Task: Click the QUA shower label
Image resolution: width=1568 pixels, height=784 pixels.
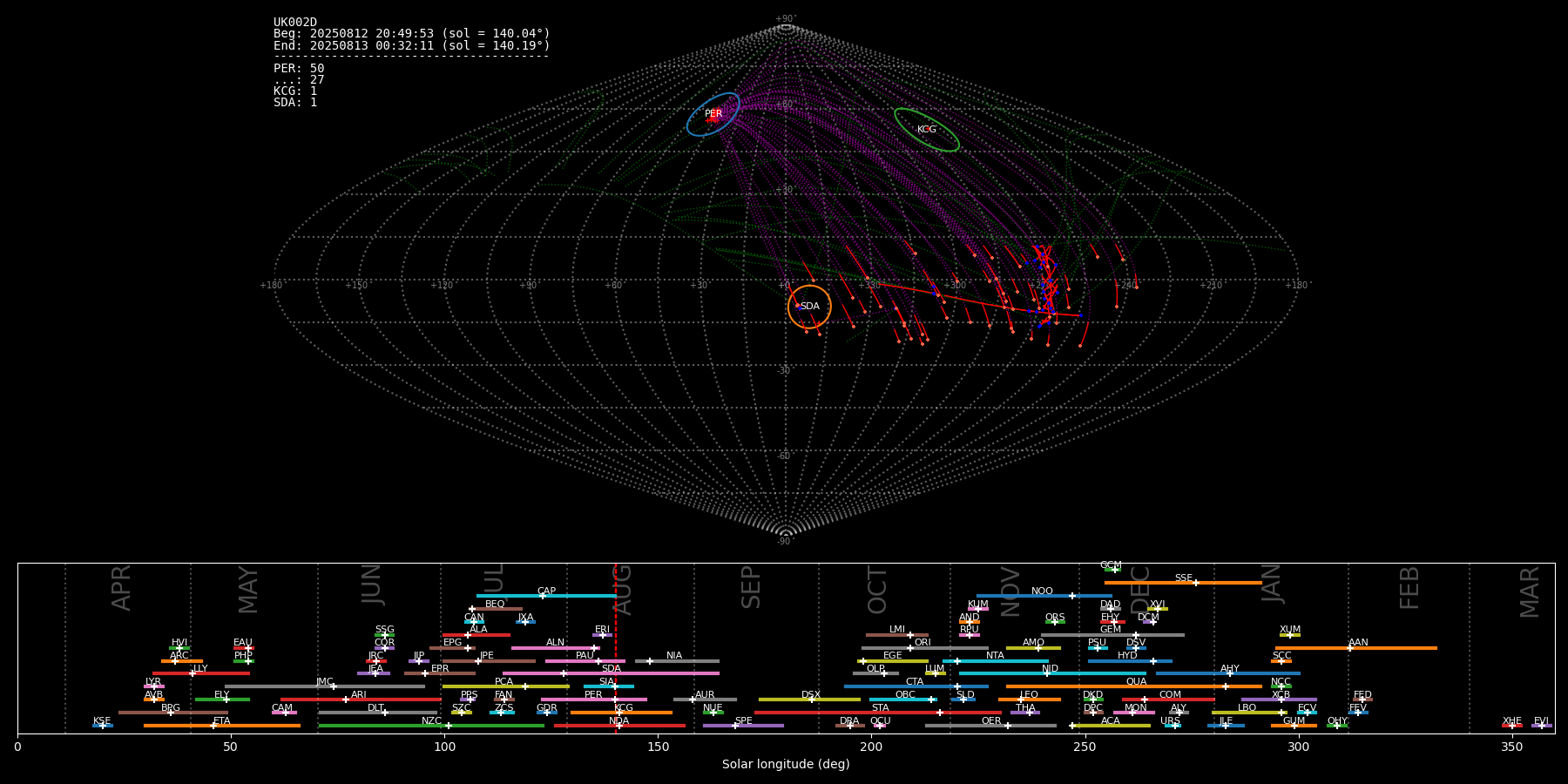Action: 1136,681
